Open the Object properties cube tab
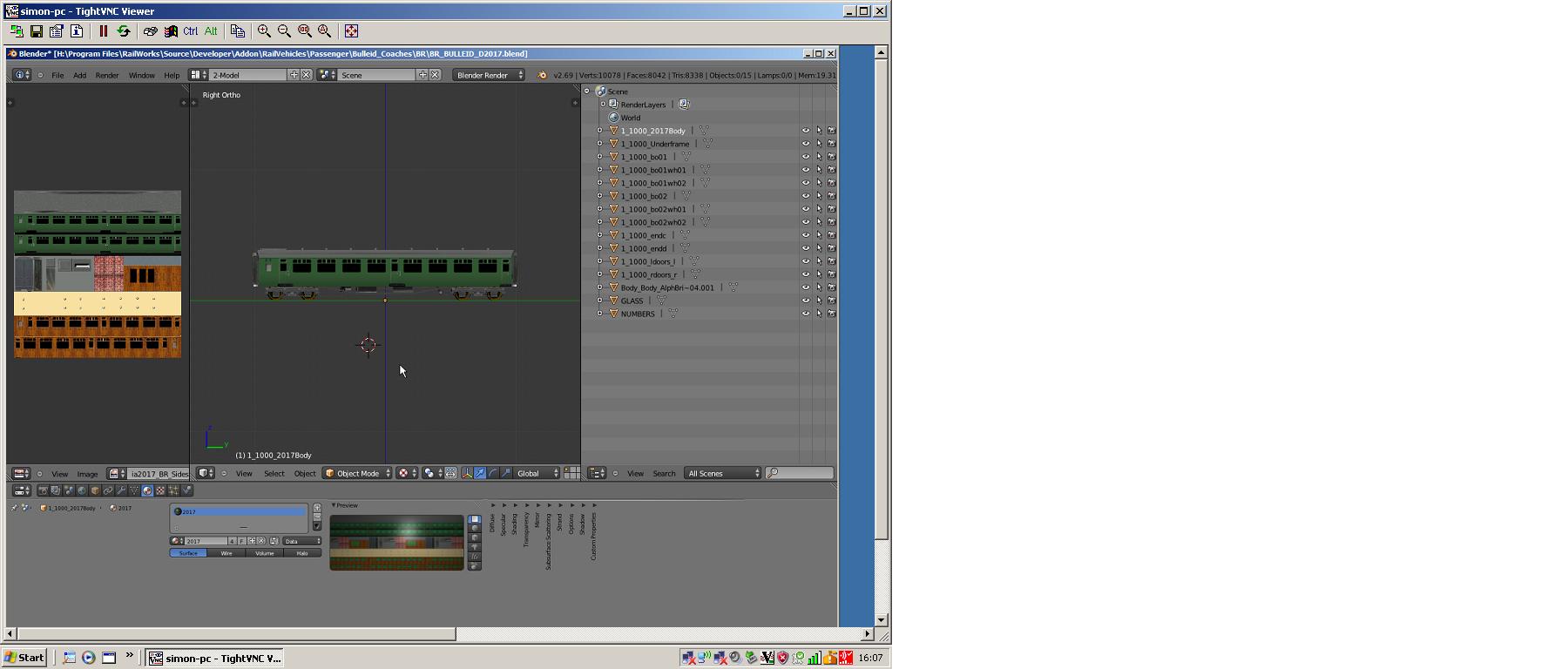Screen dimensions: 1568x669 tap(95, 490)
